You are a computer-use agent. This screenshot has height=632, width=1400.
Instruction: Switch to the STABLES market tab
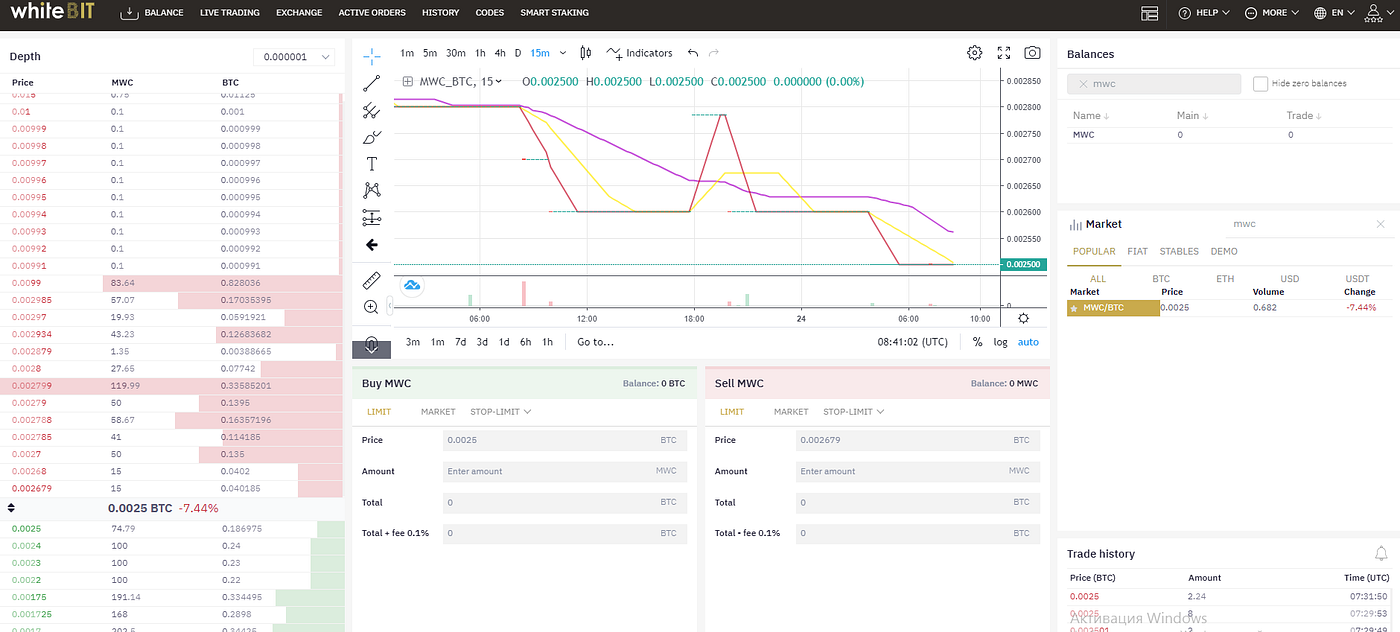1179,252
